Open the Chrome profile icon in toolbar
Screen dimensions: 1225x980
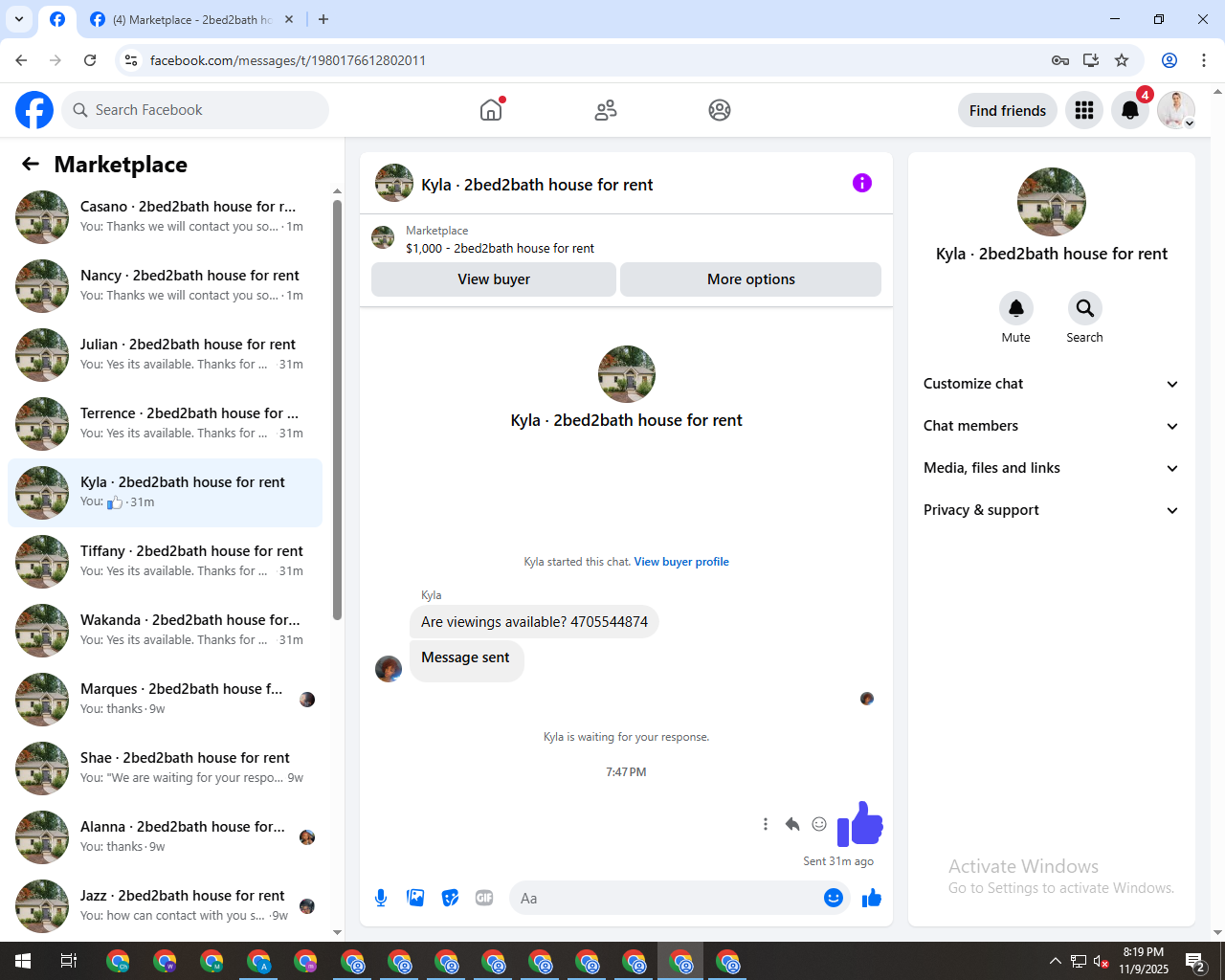tap(1169, 60)
